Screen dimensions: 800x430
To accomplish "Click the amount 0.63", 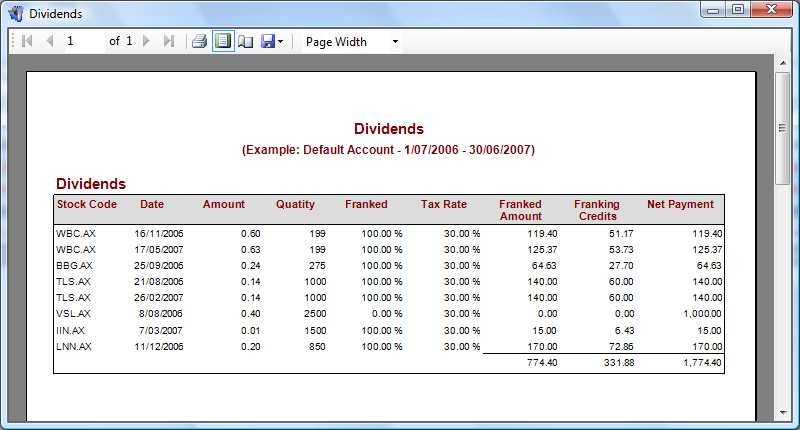I will tap(251, 249).
